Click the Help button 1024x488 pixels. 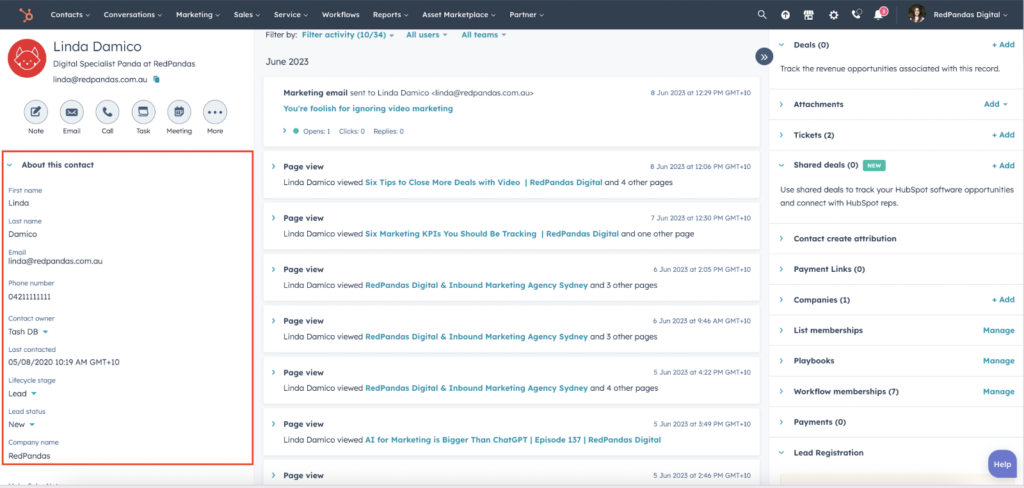click(x=1002, y=464)
